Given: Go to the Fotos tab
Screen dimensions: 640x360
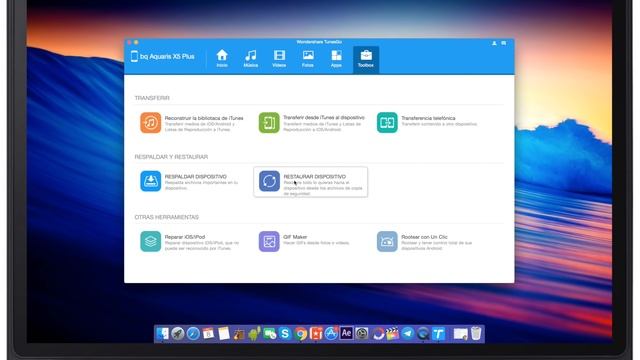Looking at the screenshot, I should click(x=308, y=59).
